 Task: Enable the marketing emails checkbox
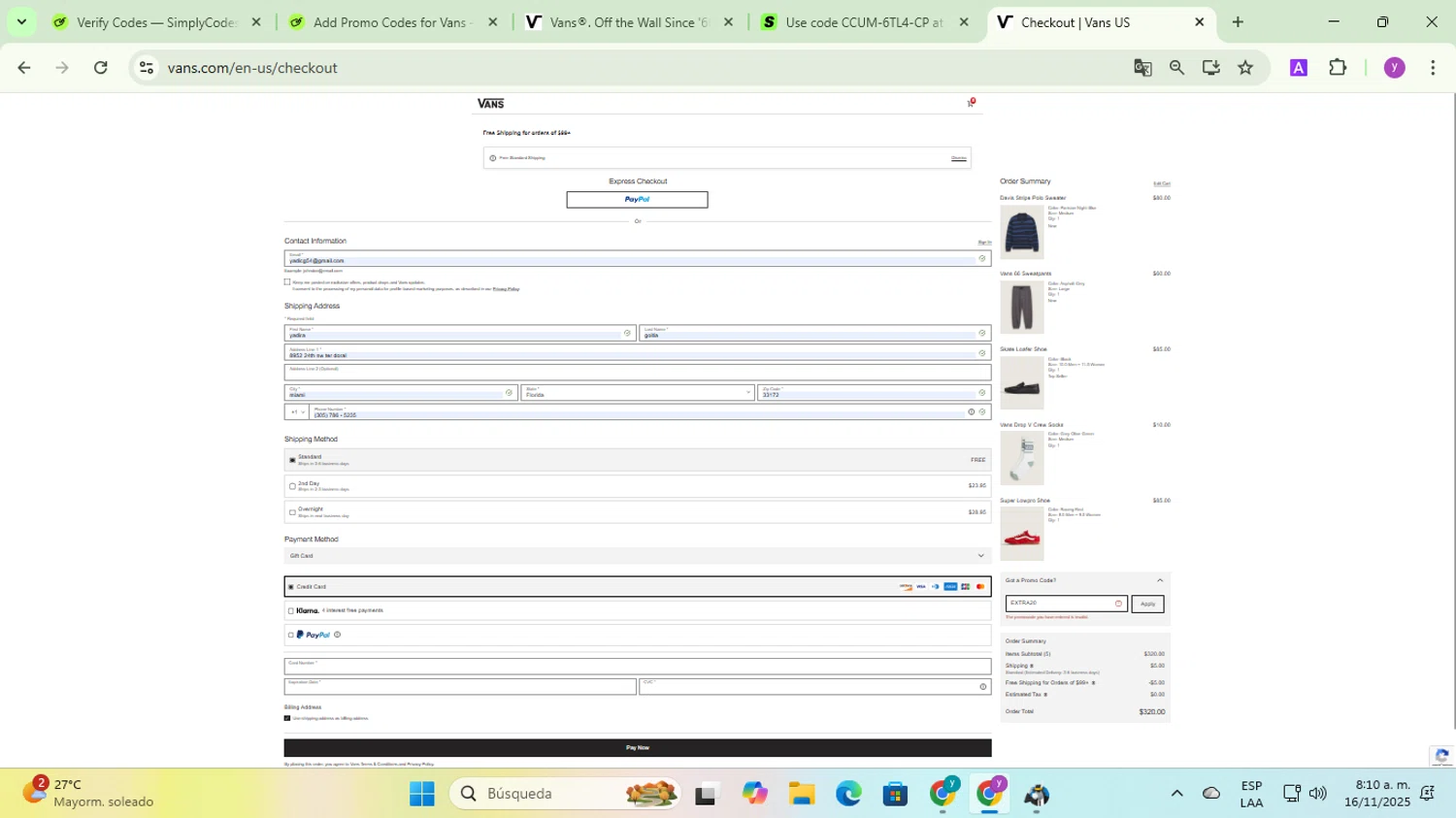(287, 282)
